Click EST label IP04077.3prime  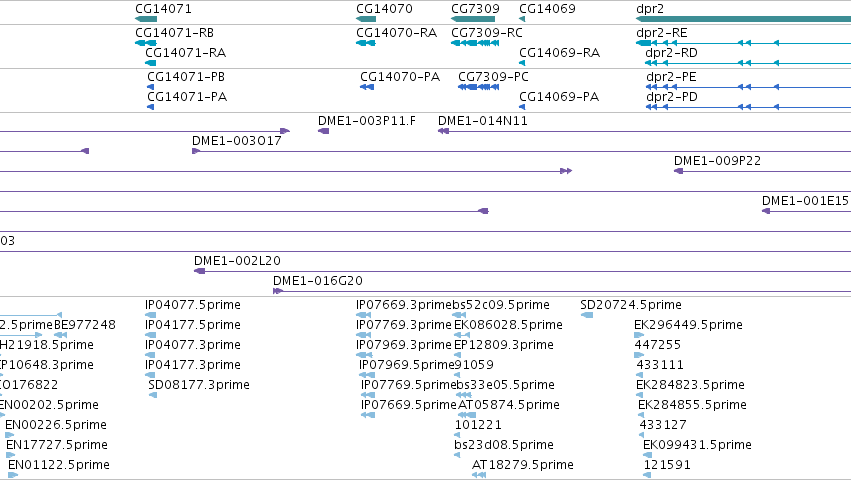point(193,345)
